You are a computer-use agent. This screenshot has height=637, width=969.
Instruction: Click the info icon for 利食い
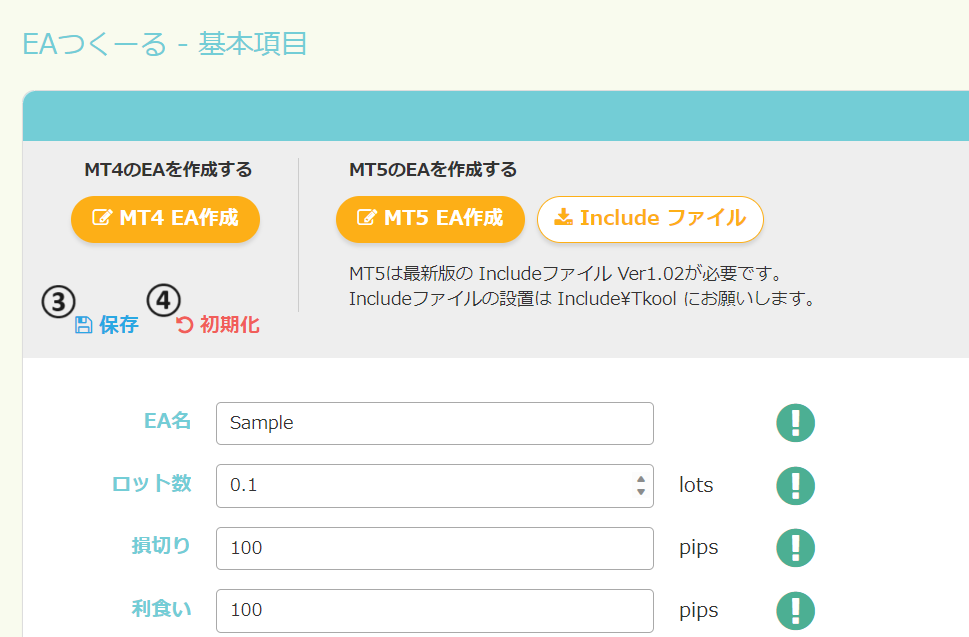point(795,610)
